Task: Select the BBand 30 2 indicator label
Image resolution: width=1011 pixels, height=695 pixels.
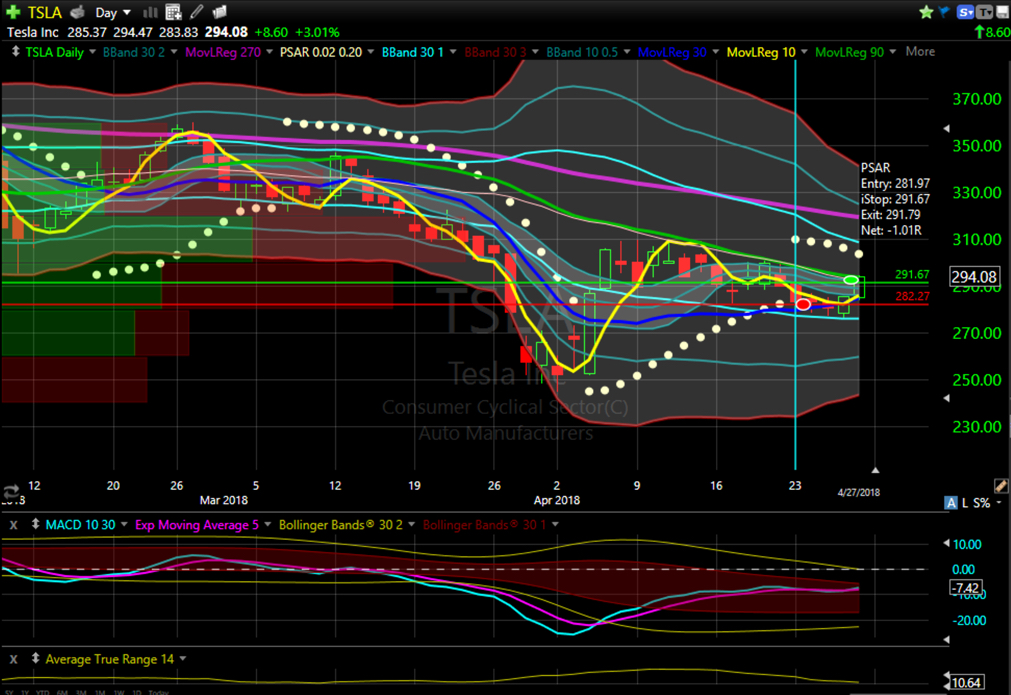Action: tap(133, 52)
